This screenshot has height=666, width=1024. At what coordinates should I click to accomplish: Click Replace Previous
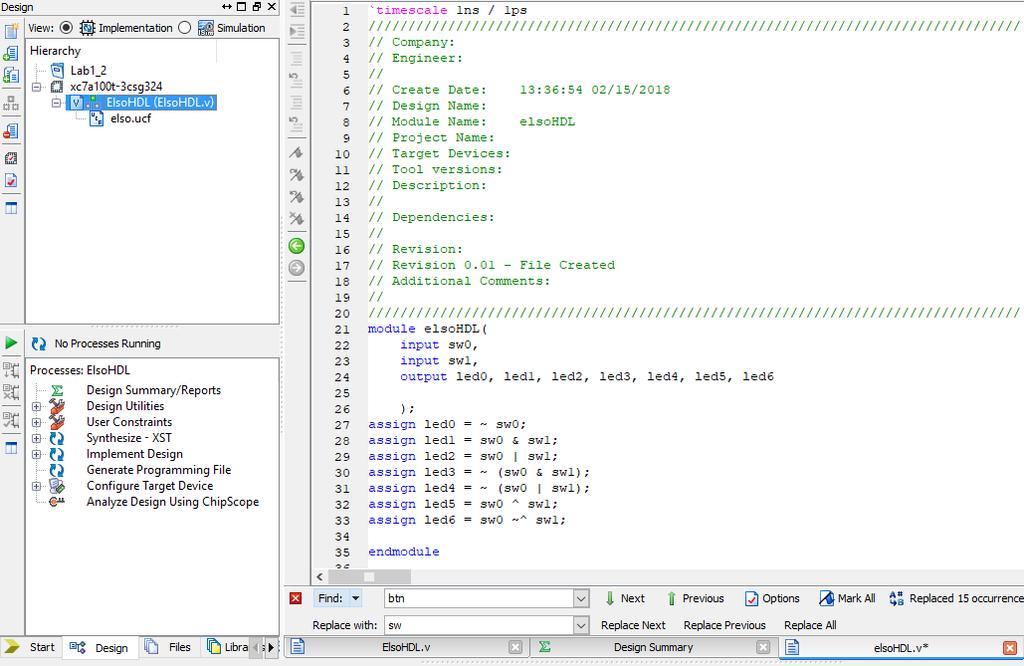[x=724, y=626]
